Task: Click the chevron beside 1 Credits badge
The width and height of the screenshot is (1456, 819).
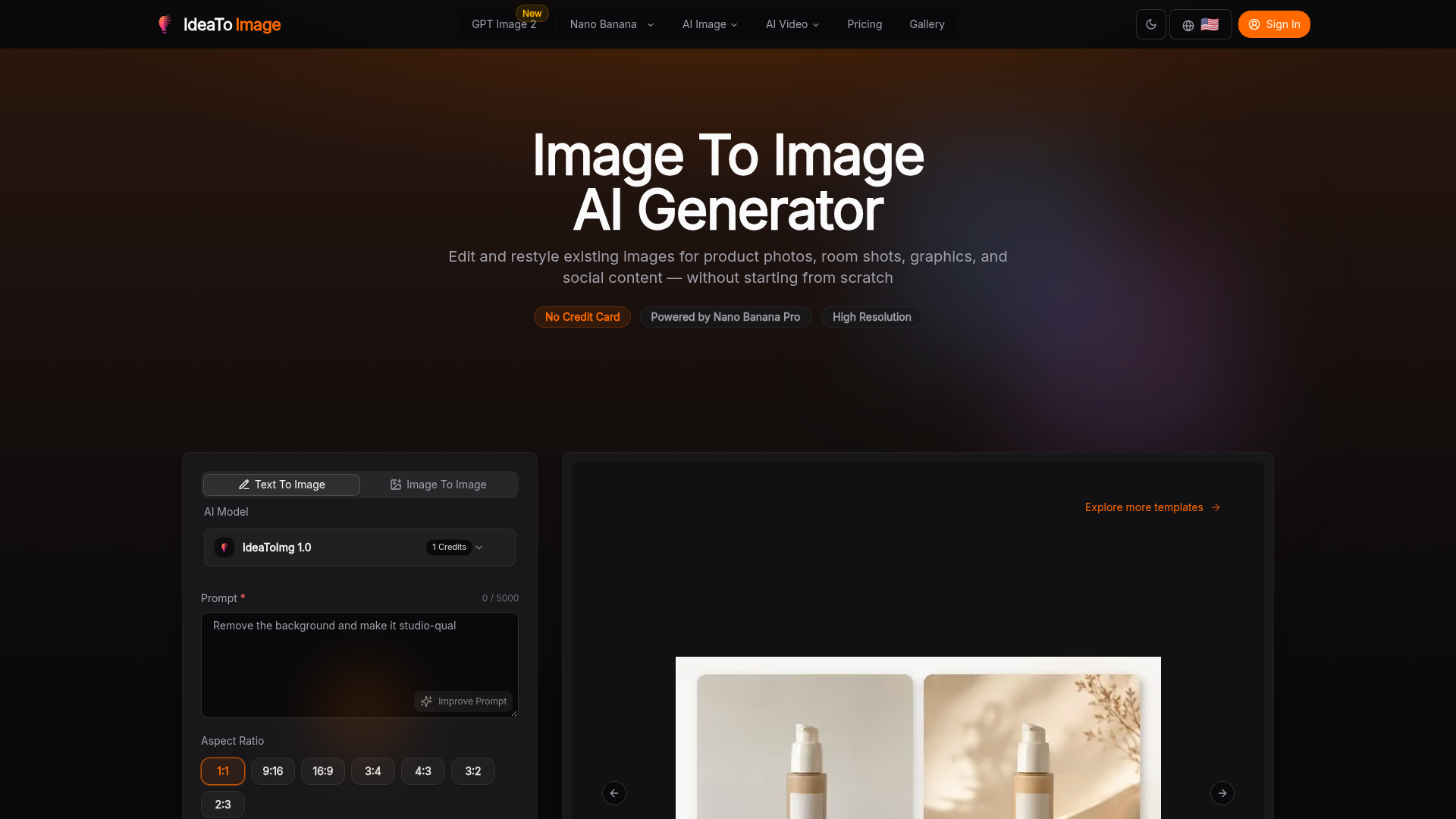Action: [479, 548]
